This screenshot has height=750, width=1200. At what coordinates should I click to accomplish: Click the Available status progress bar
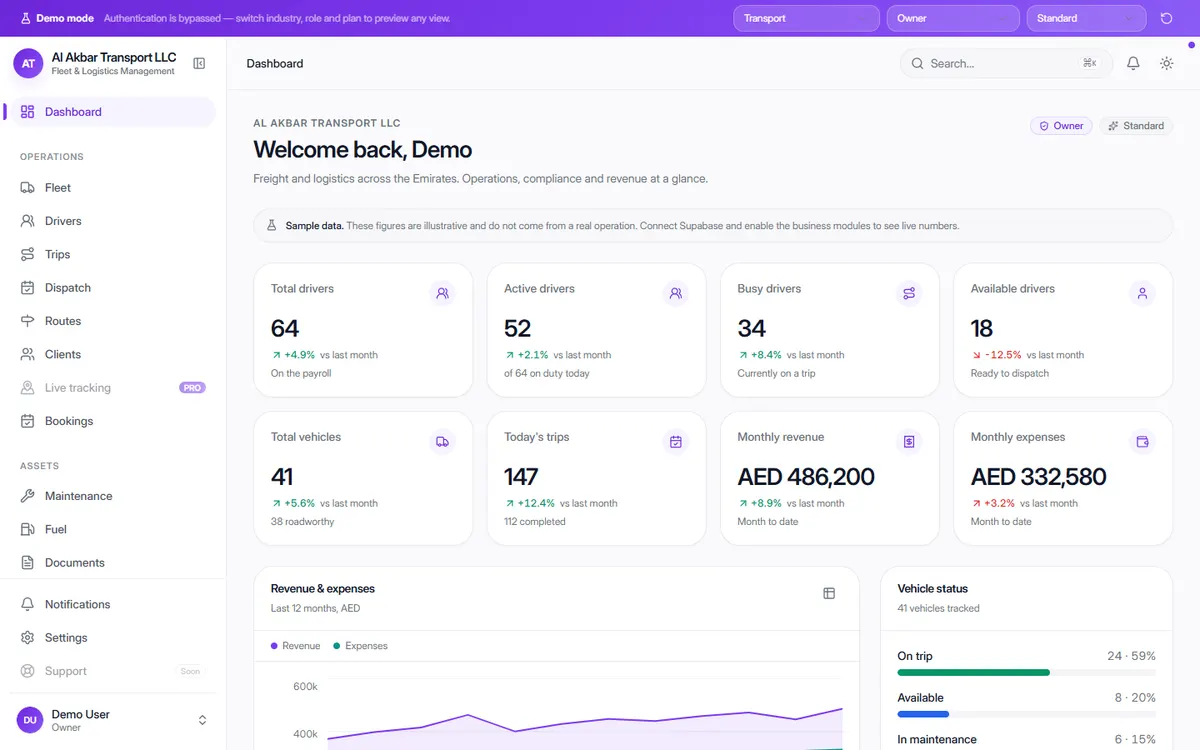(1026, 715)
